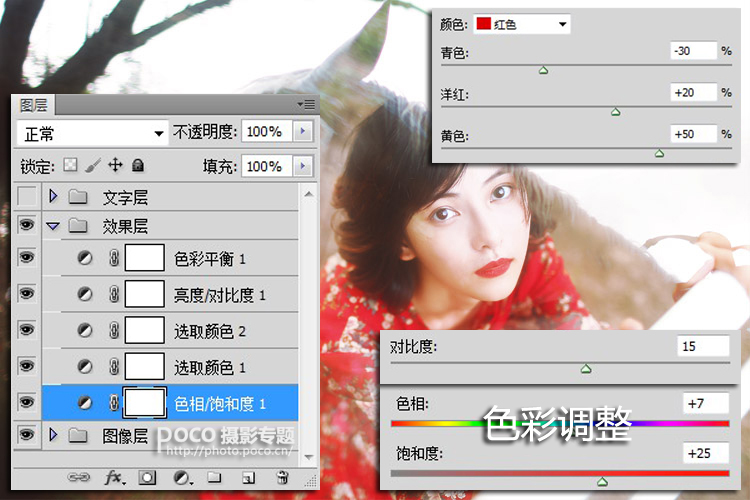Click the 青色 cyan slider handle
The image size is (750, 500).
(543, 70)
